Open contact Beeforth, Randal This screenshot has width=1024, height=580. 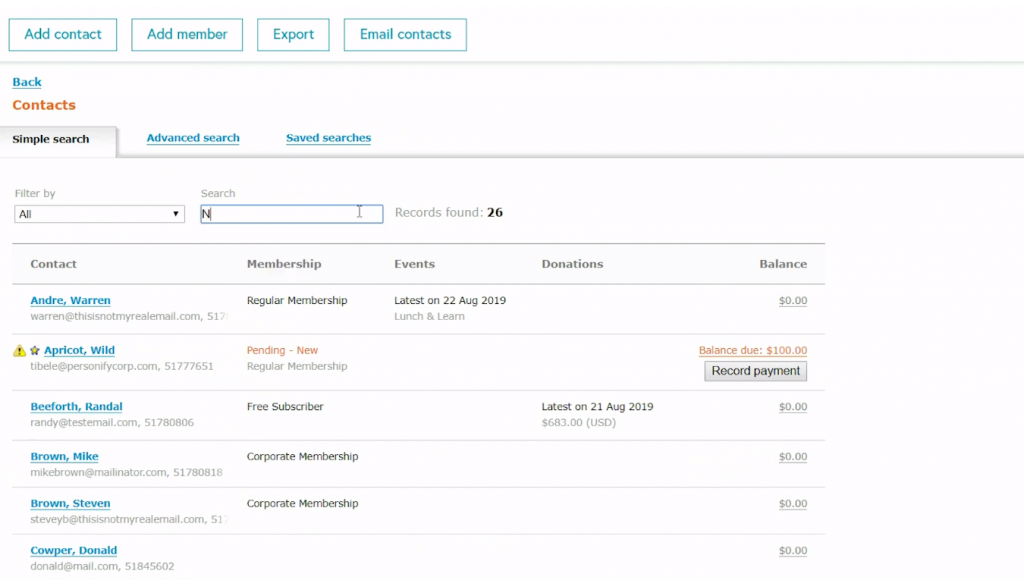click(76, 407)
